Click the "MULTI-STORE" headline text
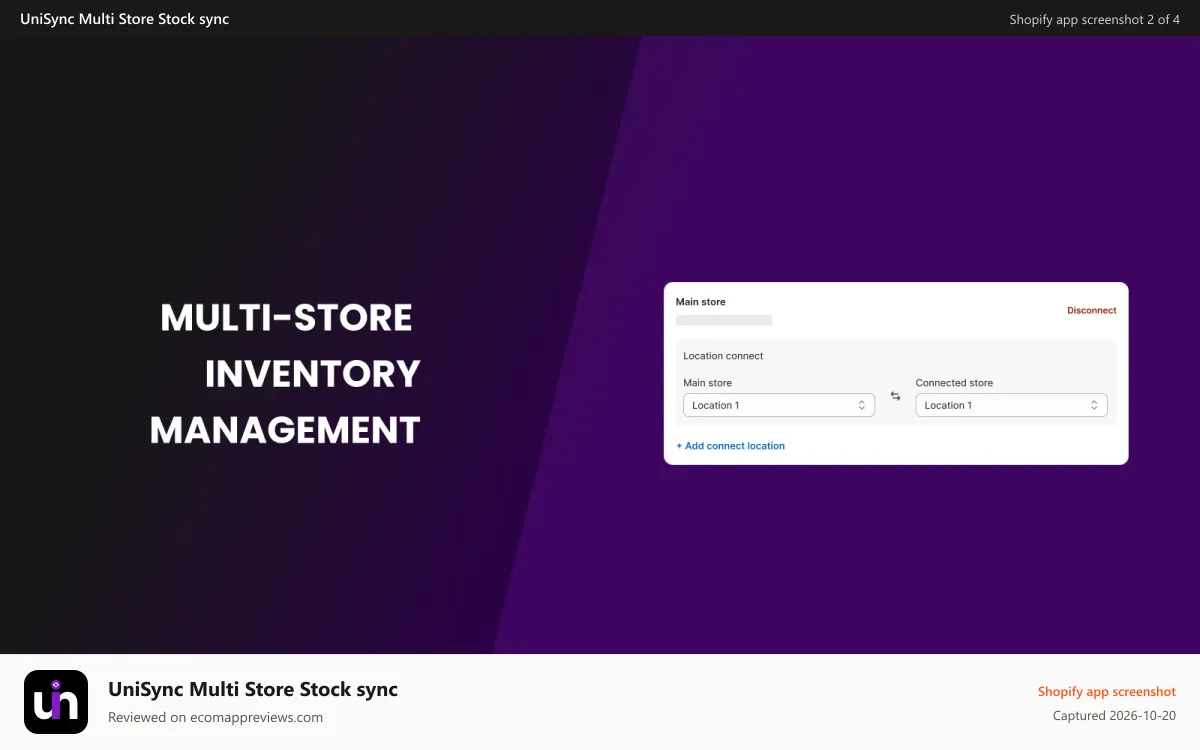Viewport: 1200px width, 750px height. (286, 318)
